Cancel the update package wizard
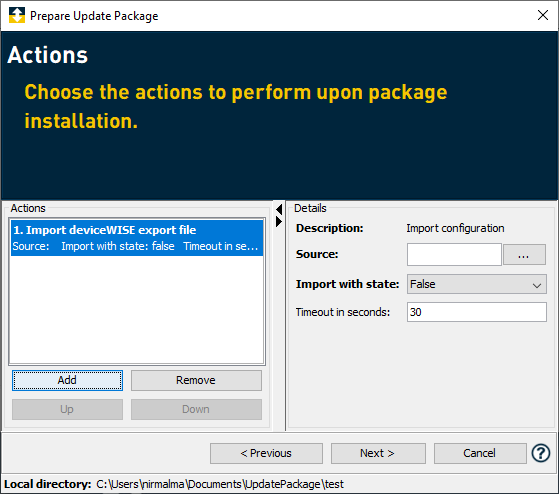Screen dimensions: 559x494 480,453
